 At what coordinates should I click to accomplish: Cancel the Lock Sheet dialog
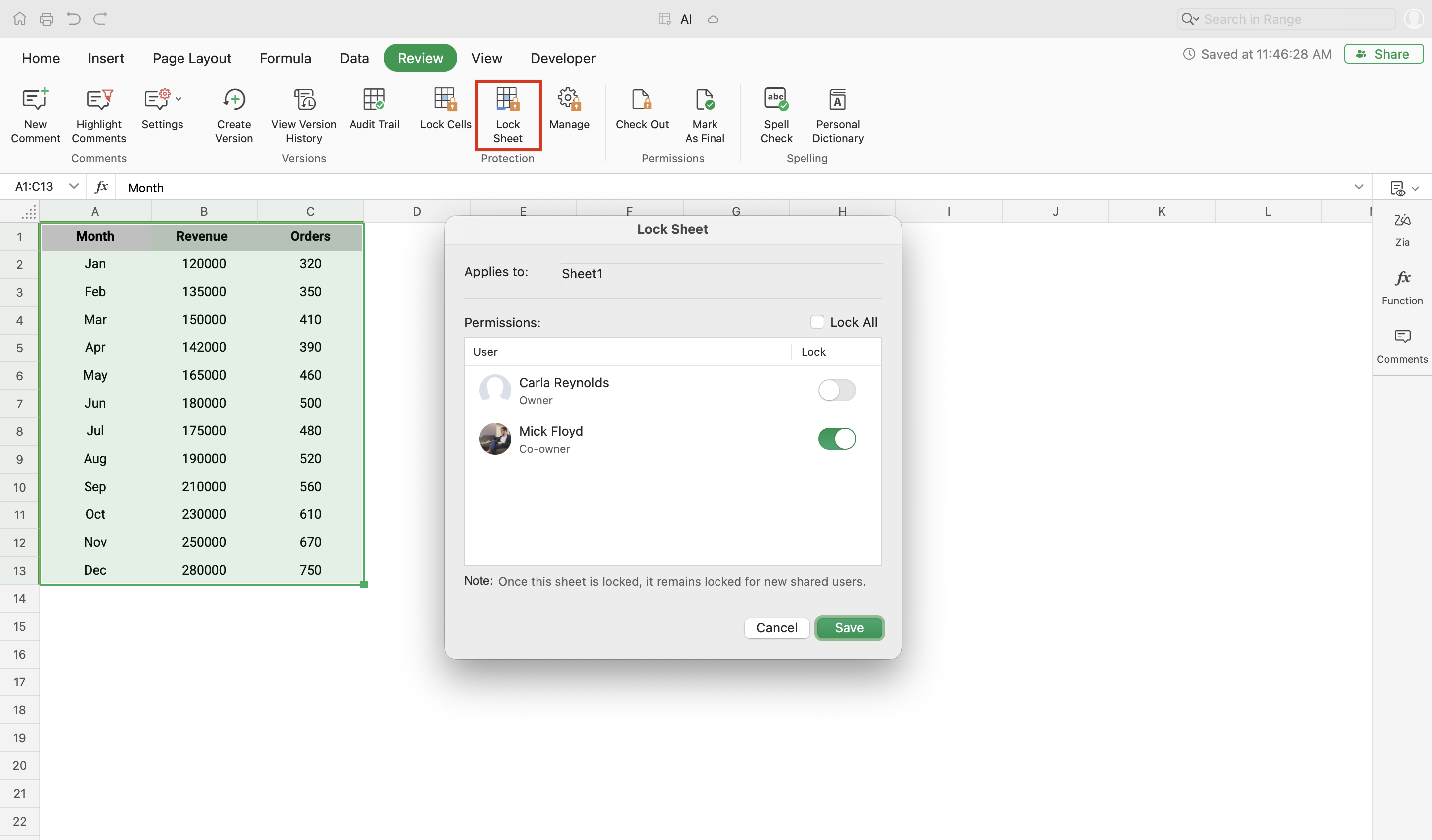tap(776, 628)
